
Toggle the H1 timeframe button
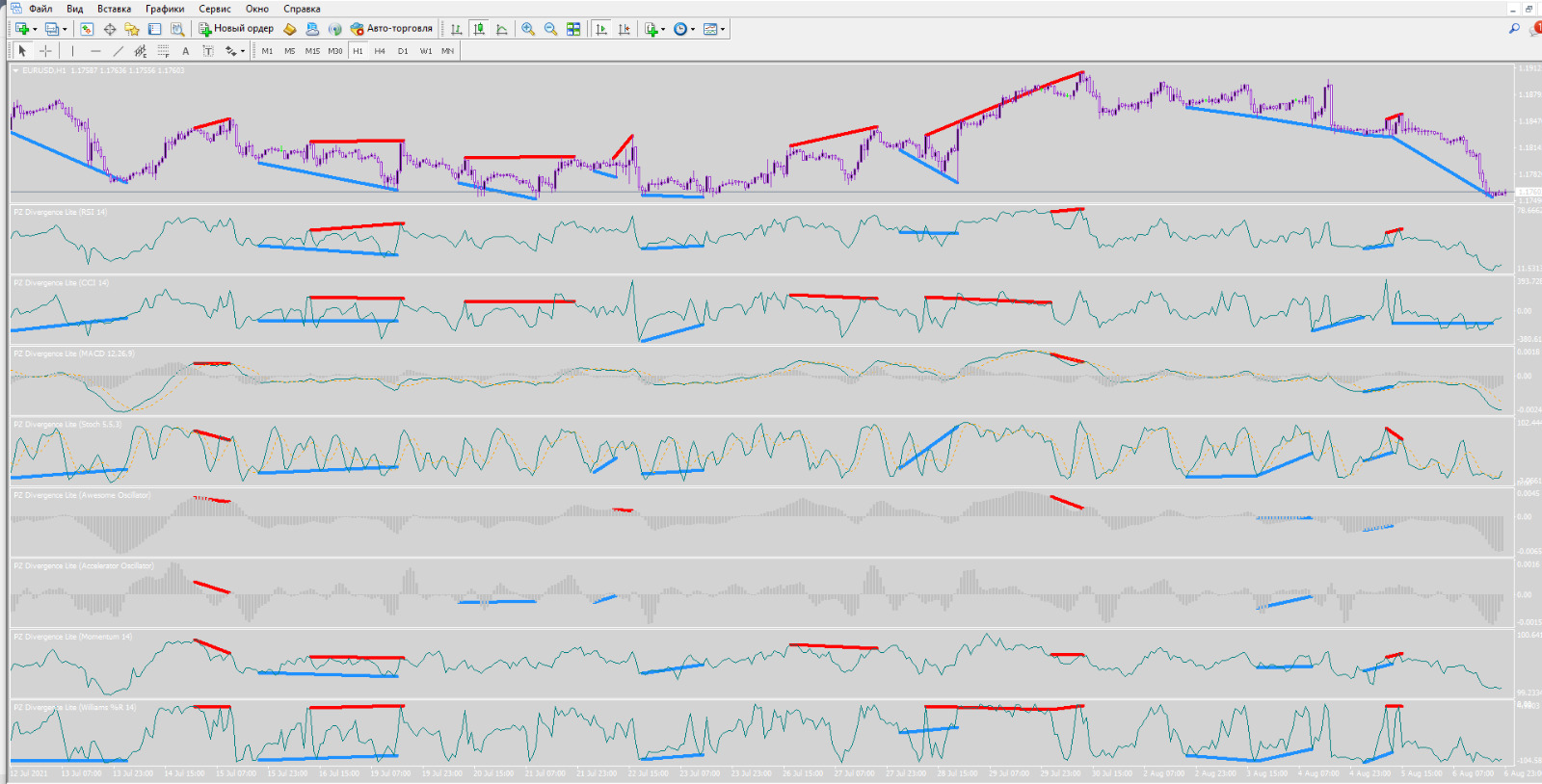(358, 51)
